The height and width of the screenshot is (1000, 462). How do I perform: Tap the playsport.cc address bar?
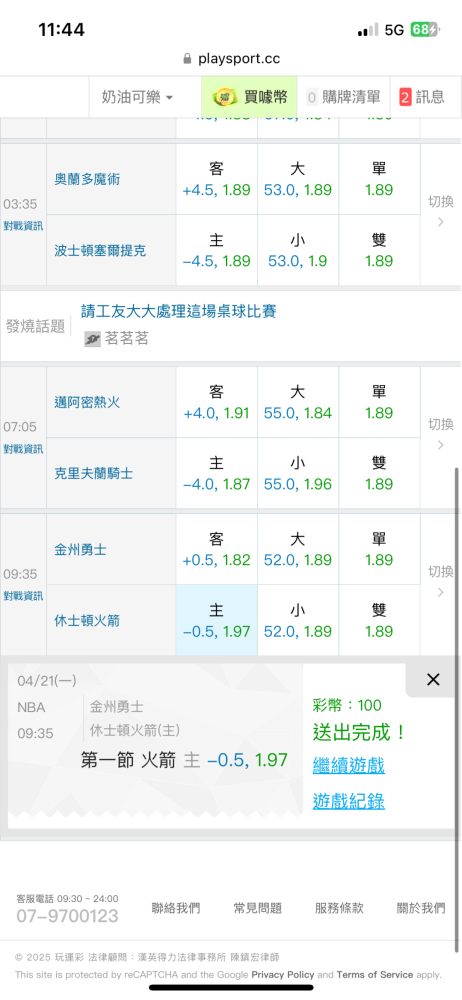click(x=231, y=59)
